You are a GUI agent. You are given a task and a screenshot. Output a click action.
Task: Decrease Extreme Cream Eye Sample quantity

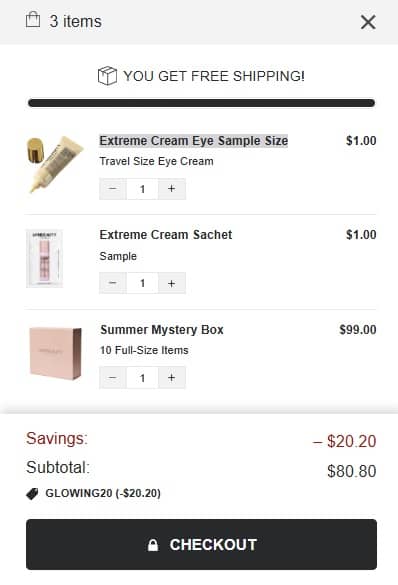click(x=113, y=189)
